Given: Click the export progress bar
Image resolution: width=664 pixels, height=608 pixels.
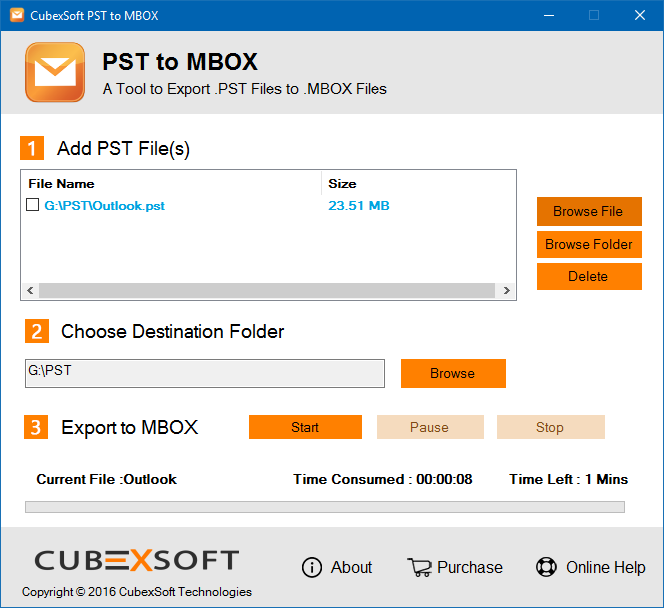Looking at the screenshot, I should (324, 507).
